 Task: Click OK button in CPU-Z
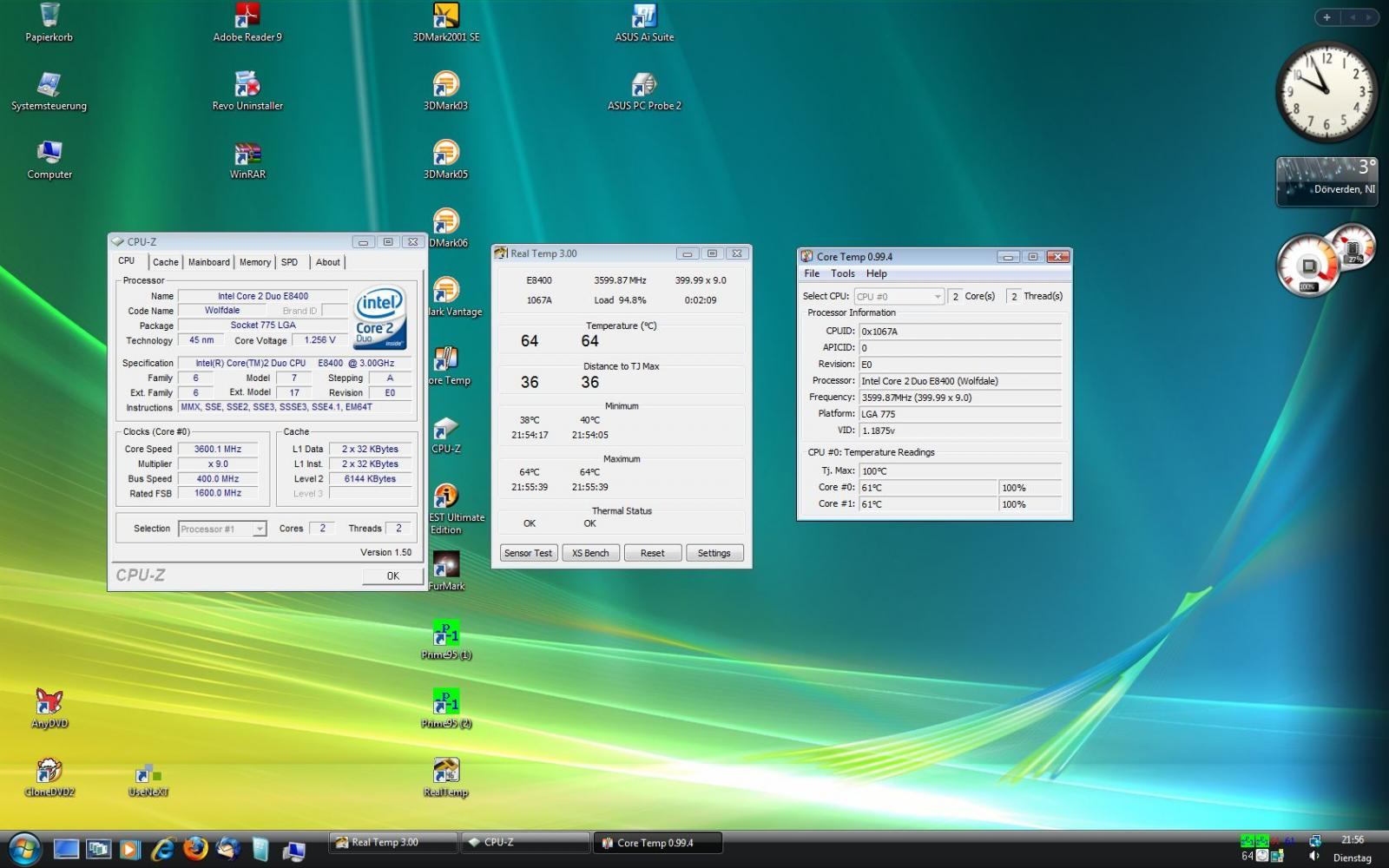393,575
